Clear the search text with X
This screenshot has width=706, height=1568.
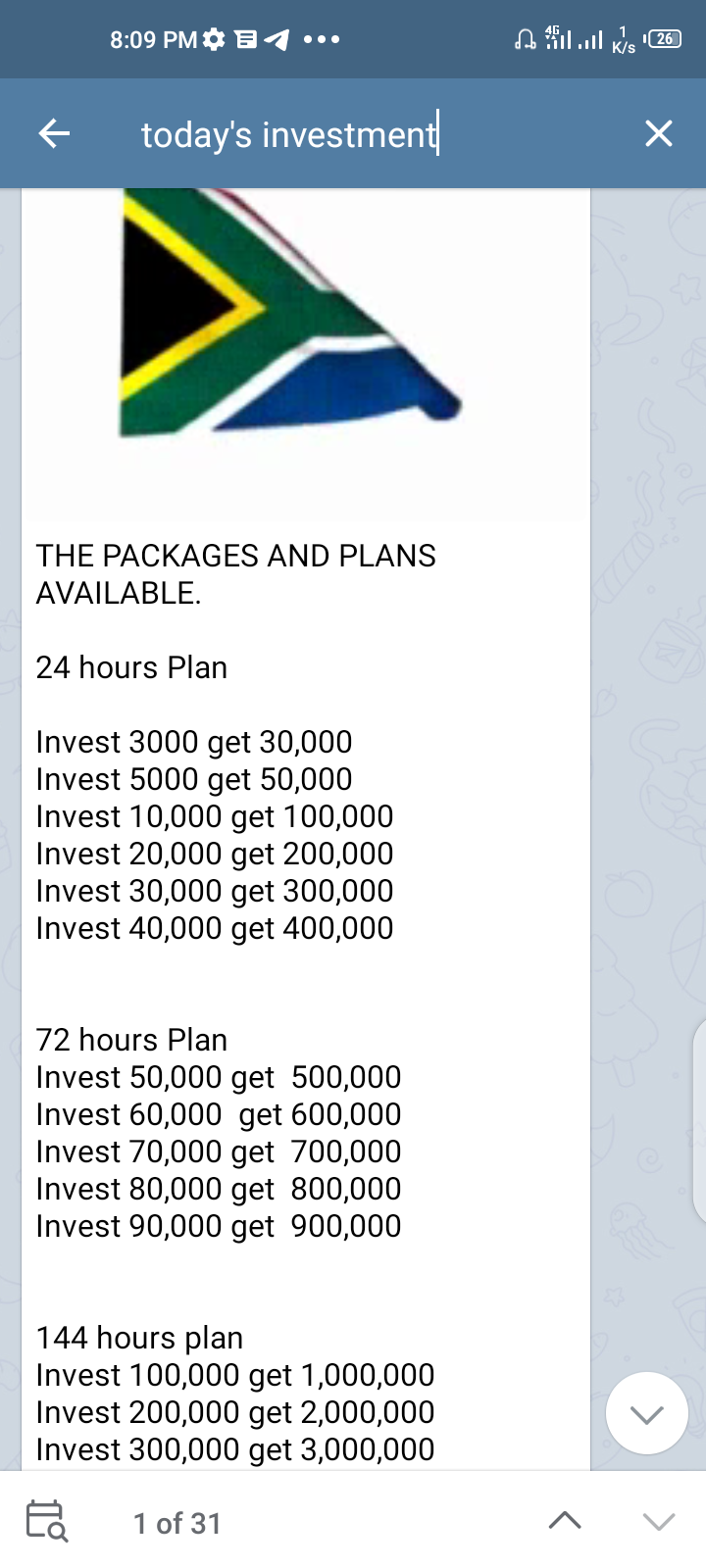(x=659, y=133)
